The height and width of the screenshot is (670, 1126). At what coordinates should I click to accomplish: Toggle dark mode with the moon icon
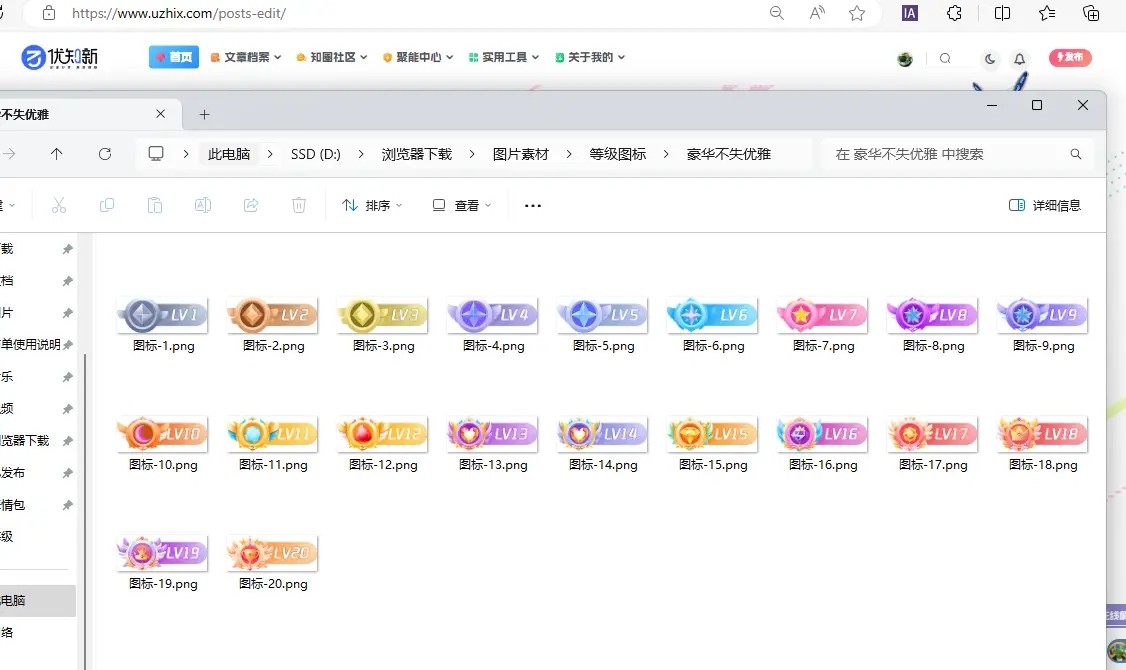[989, 60]
